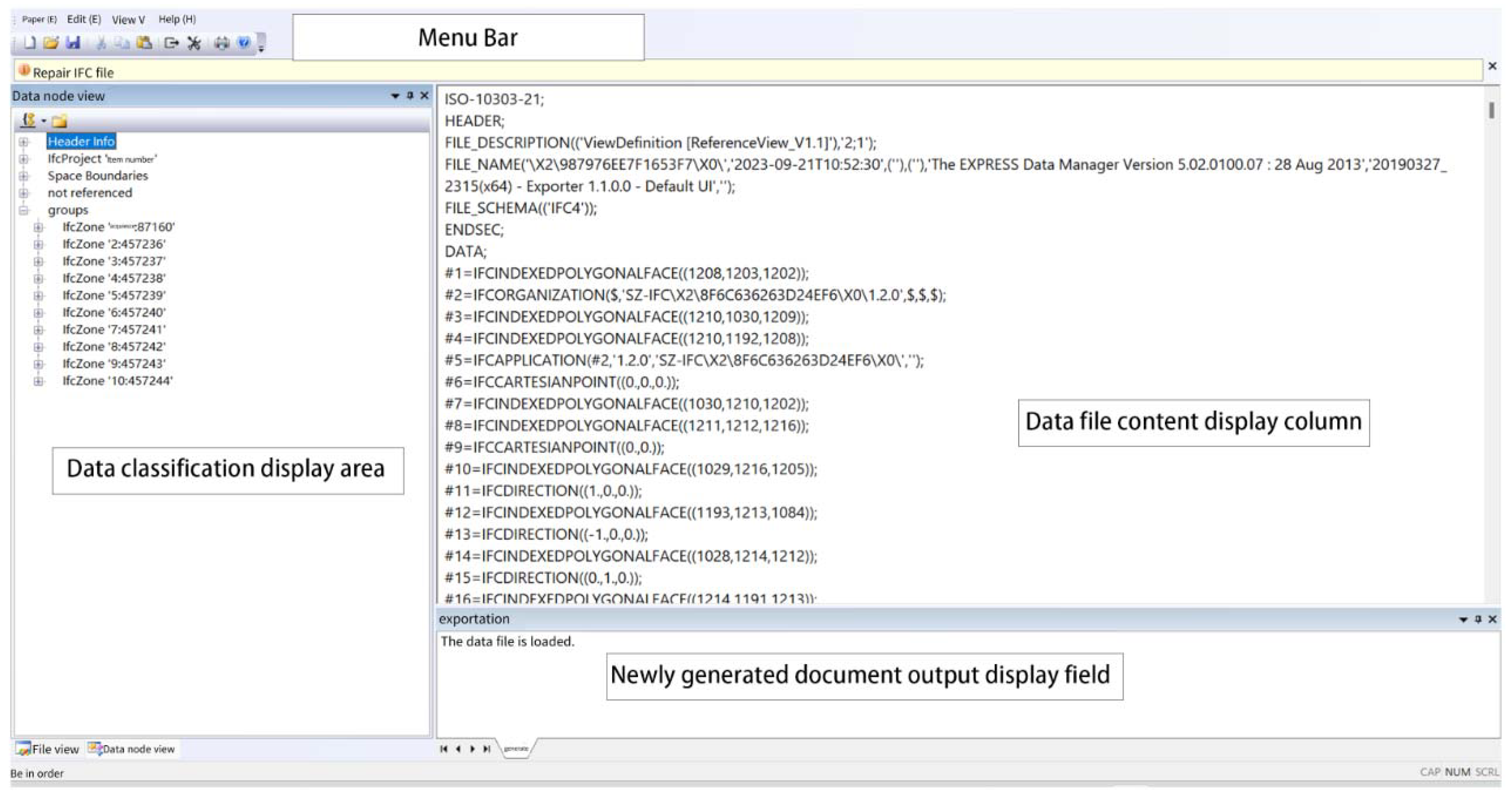This screenshot has width=1512, height=800.
Task: Open the sort options dropdown arrow
Action: pyautogui.click(x=44, y=121)
